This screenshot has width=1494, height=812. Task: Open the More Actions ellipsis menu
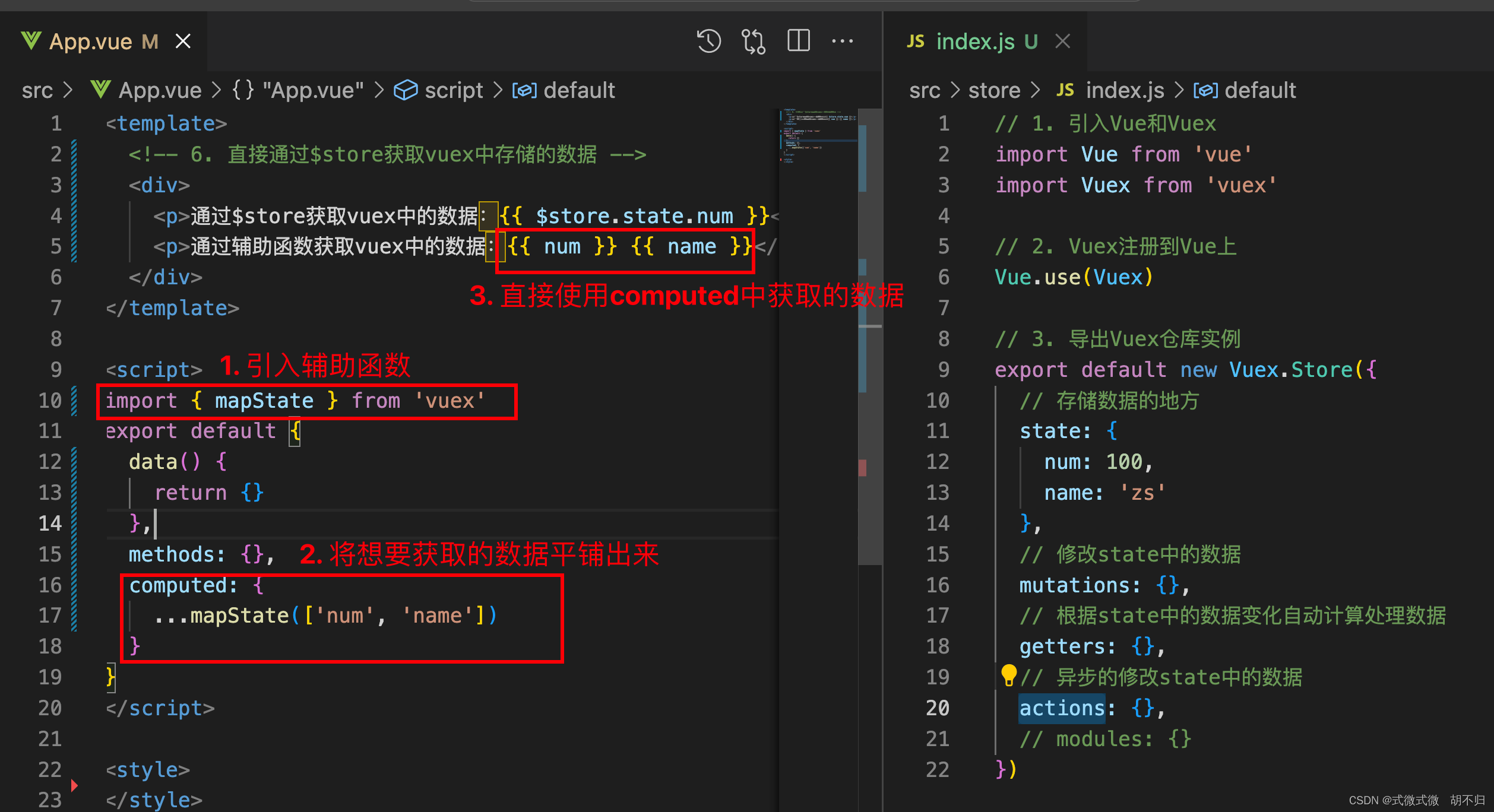(x=843, y=40)
